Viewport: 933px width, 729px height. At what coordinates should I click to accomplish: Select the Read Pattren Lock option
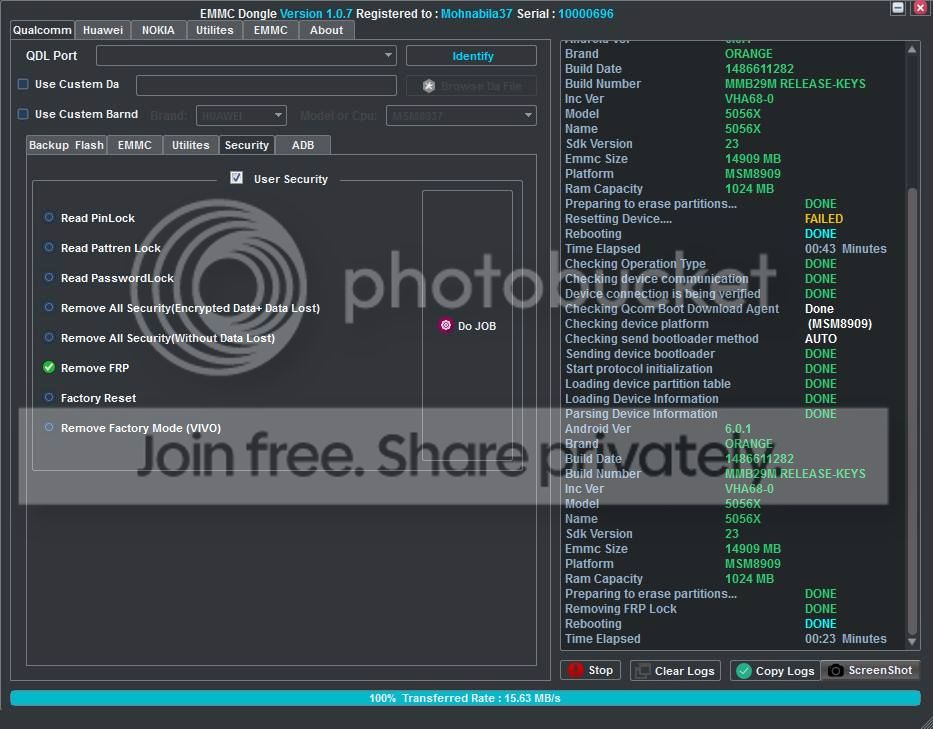coord(49,247)
